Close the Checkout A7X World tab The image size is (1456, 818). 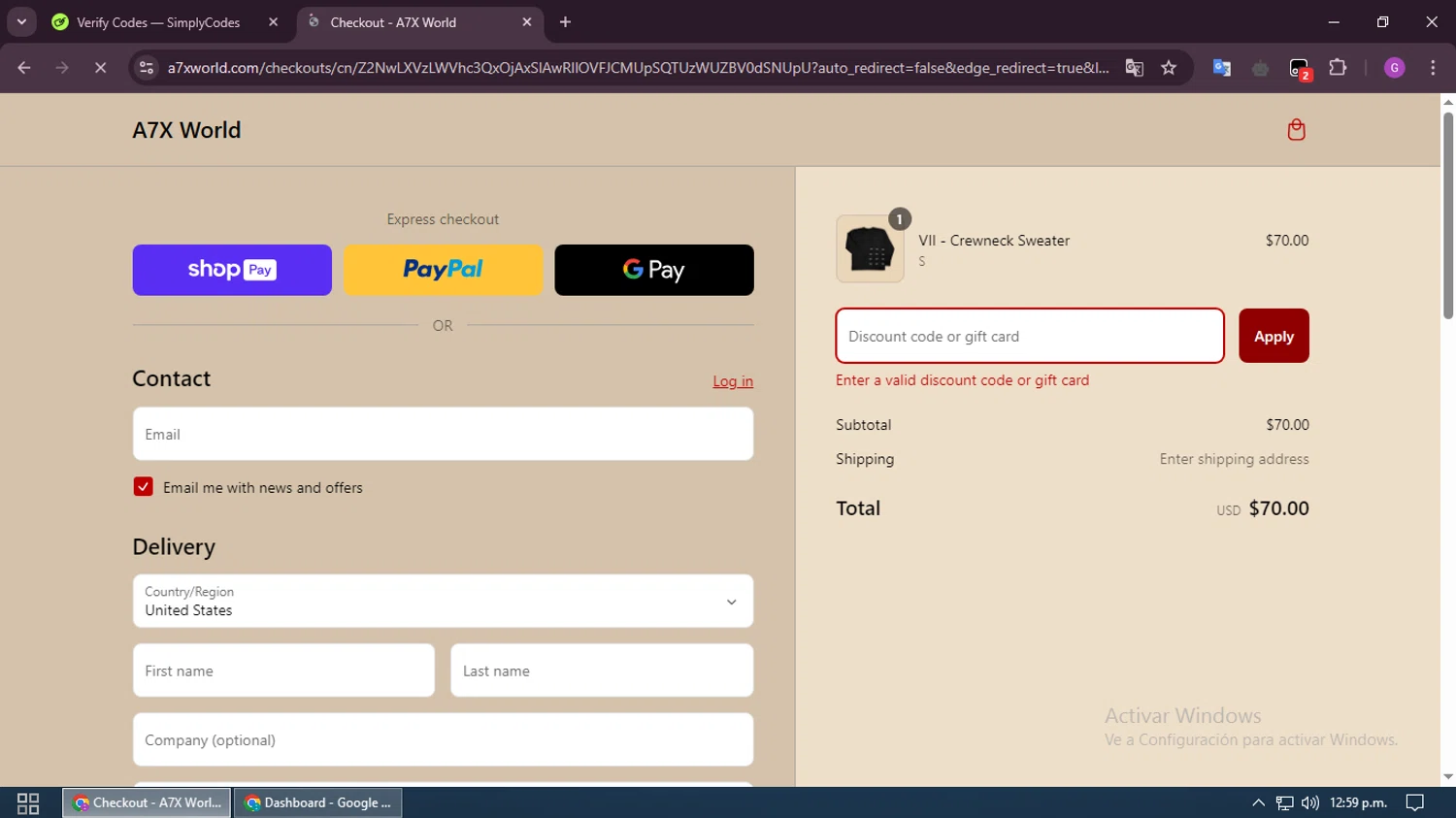(527, 22)
